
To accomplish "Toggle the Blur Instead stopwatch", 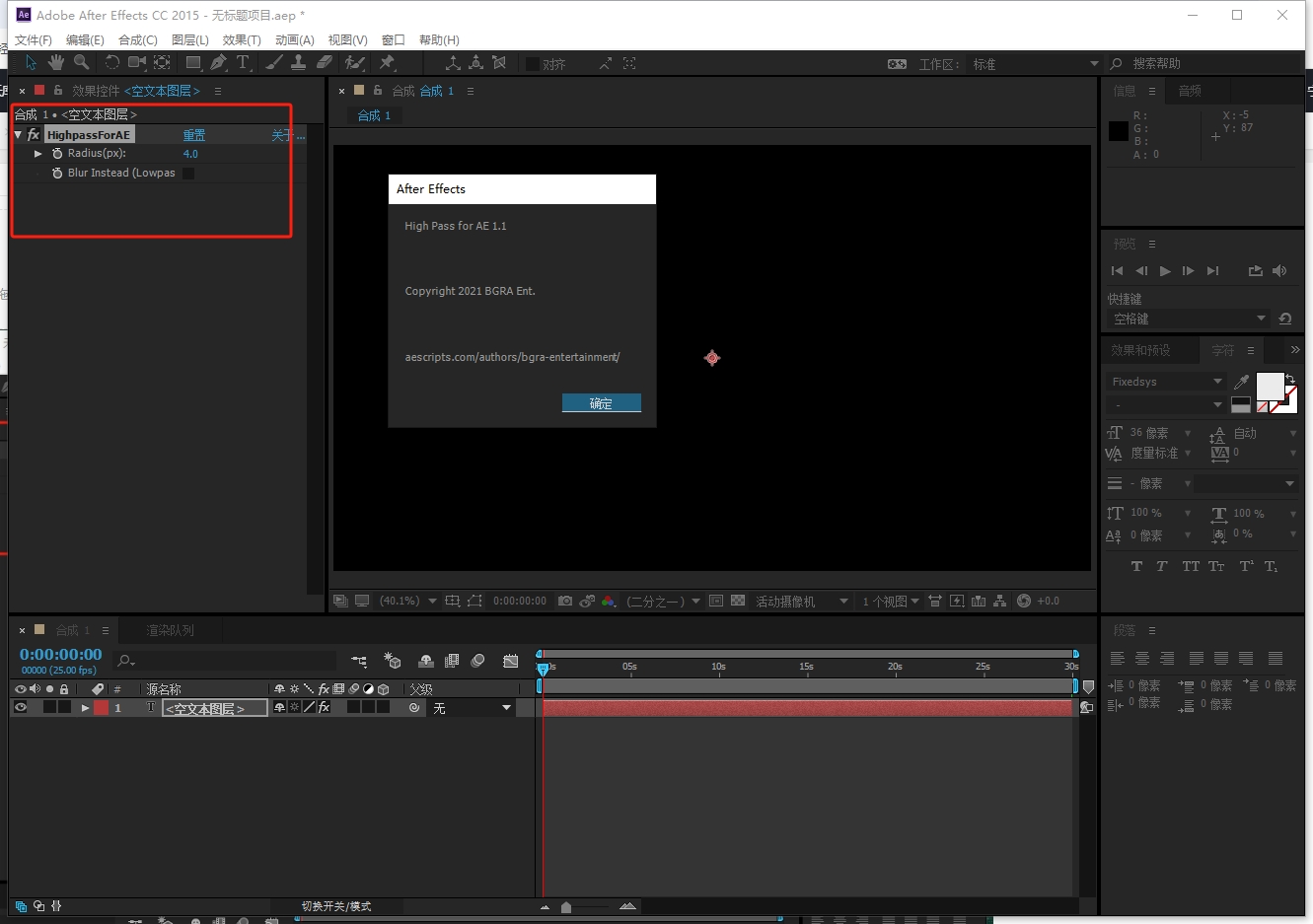I will 57,174.
